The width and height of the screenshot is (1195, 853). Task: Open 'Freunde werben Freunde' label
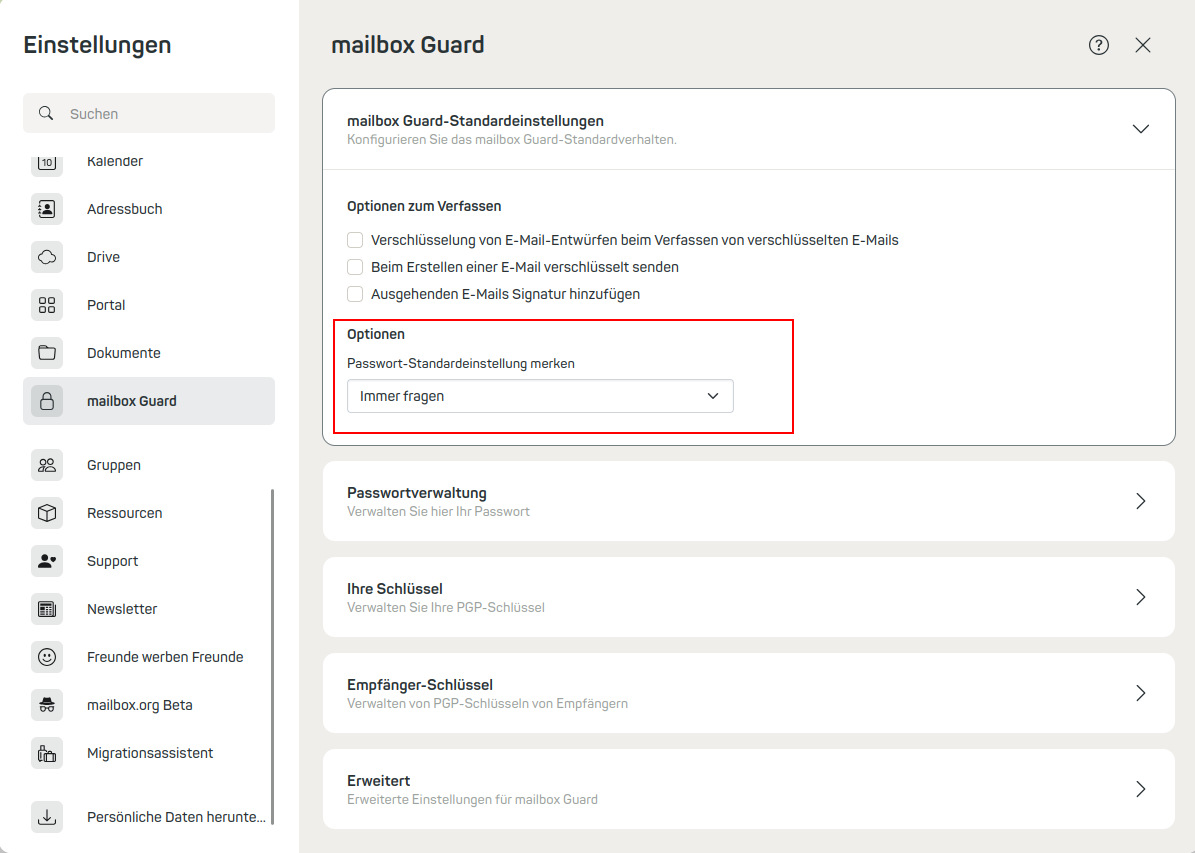165,657
